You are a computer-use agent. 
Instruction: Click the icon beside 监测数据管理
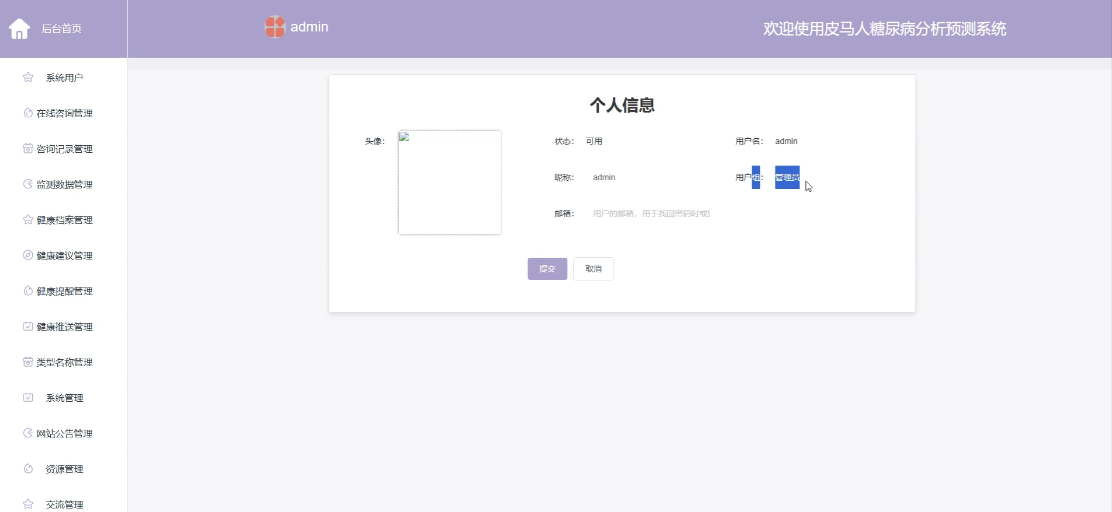pos(28,184)
